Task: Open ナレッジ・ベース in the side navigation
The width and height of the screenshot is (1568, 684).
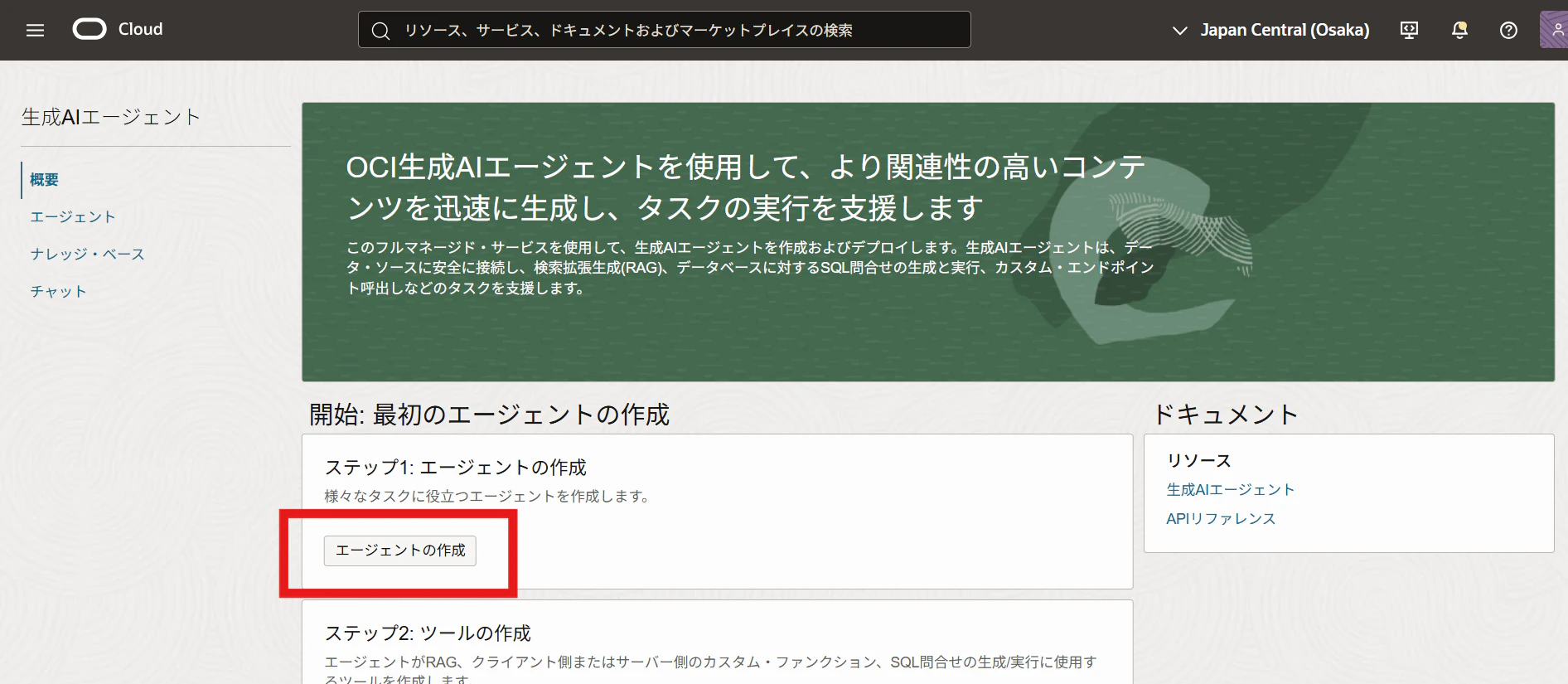Action: [x=87, y=255]
